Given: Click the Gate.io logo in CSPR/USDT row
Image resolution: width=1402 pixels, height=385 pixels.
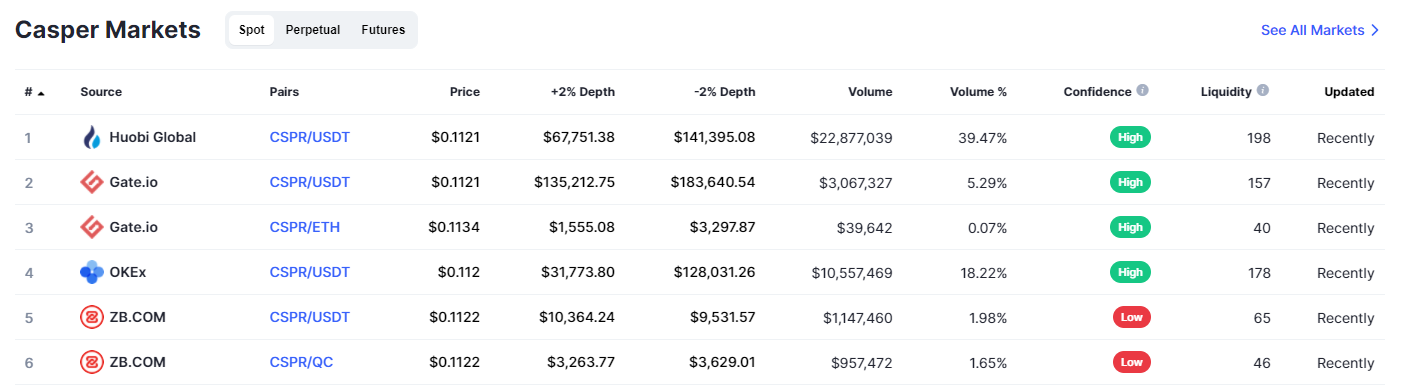Looking at the screenshot, I should point(92,182).
